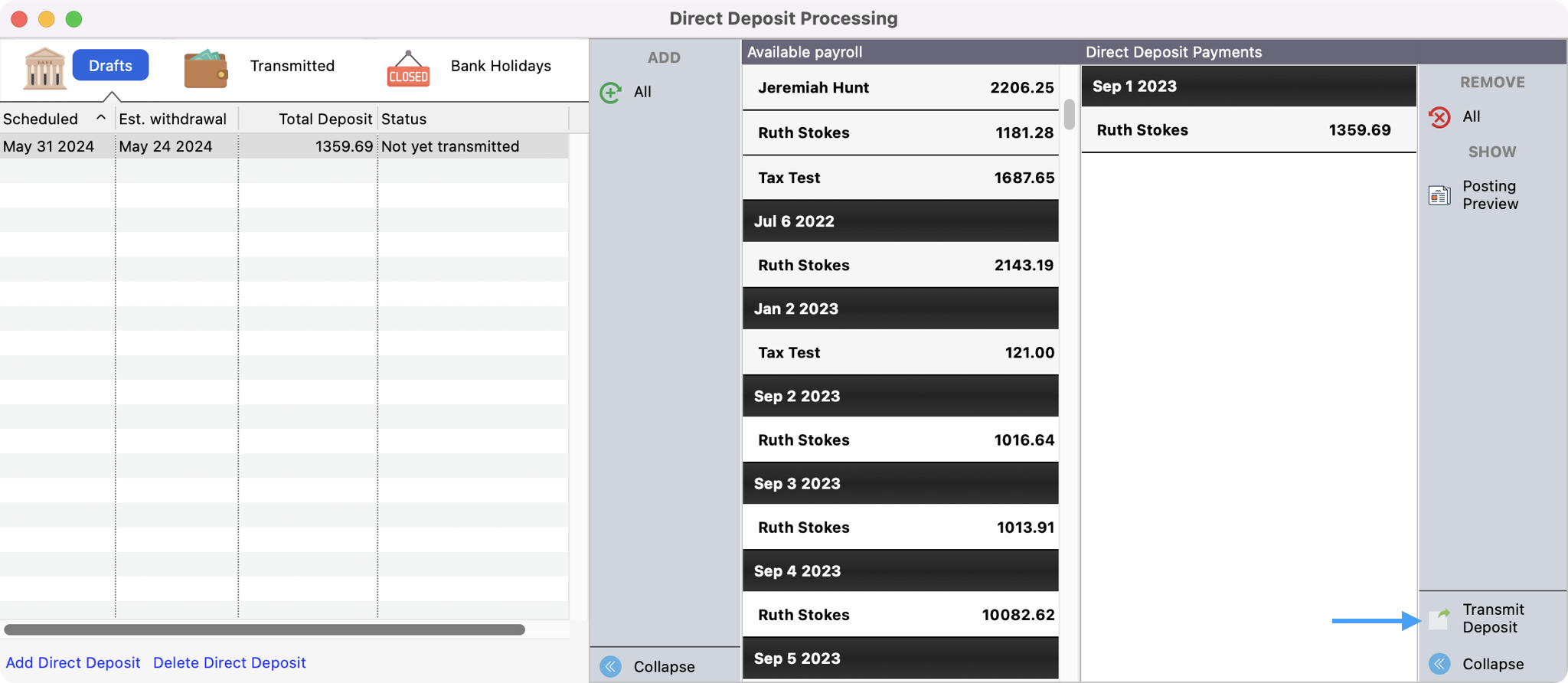Viewport: 1568px width, 683px height.
Task: Click the red Remove All icon
Action: pyautogui.click(x=1439, y=117)
